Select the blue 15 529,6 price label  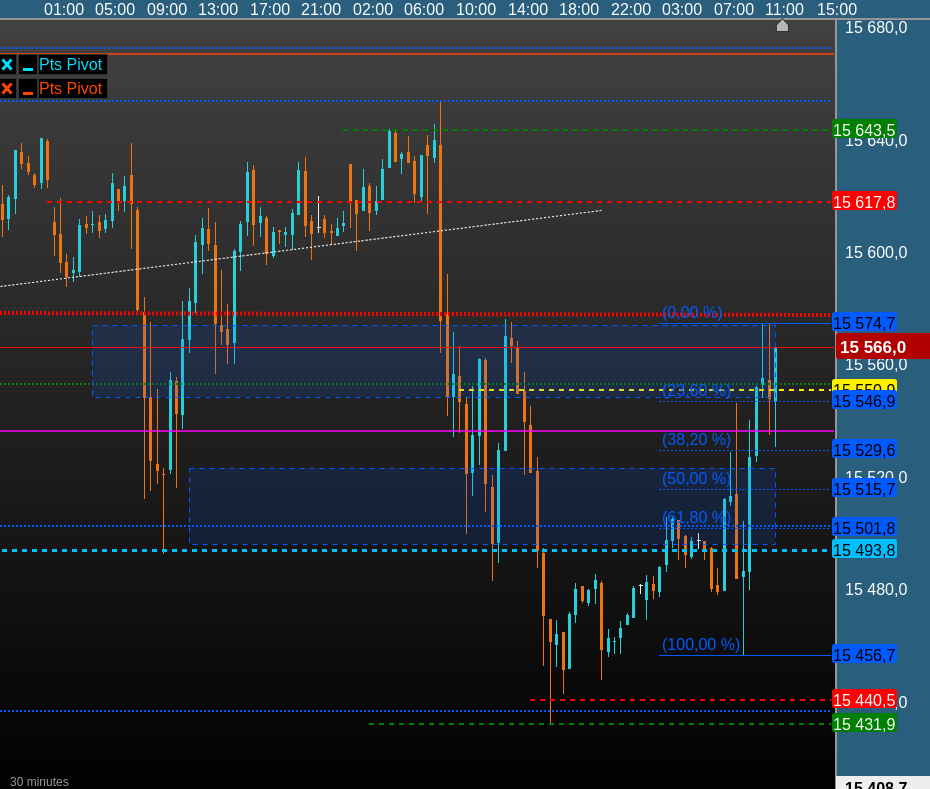pyautogui.click(x=864, y=450)
